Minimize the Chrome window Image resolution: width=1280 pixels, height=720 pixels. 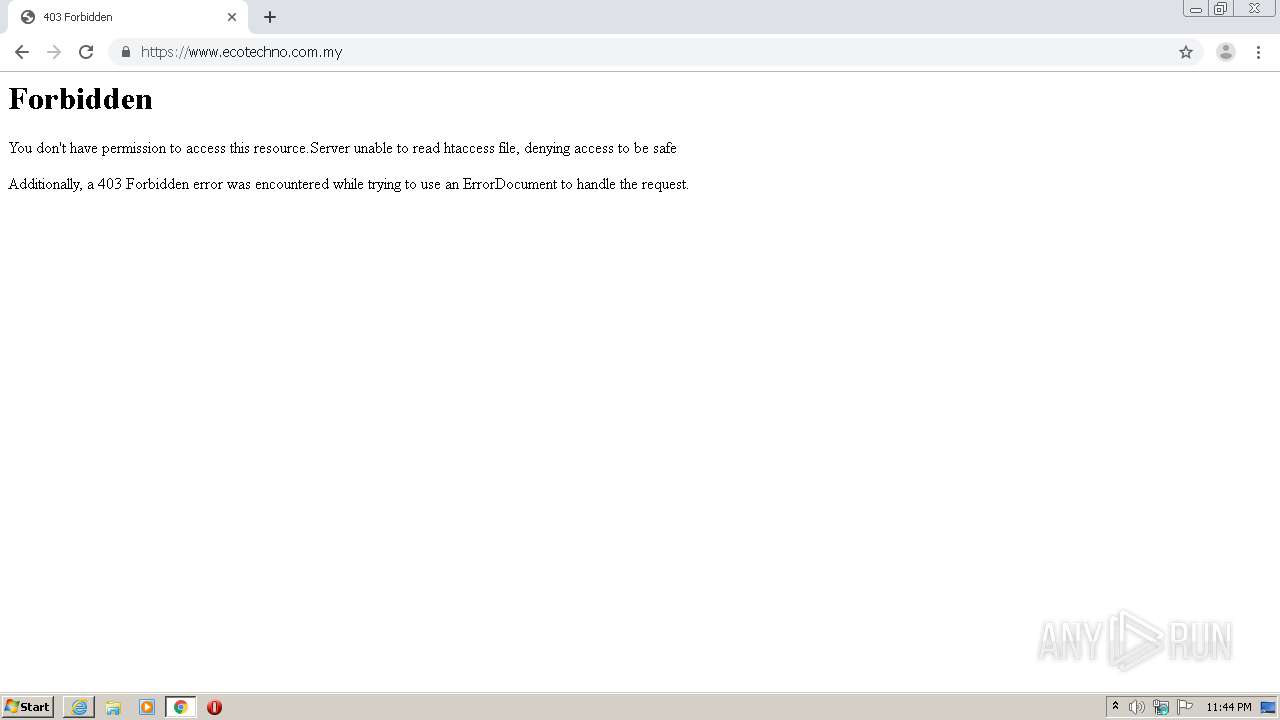coord(1196,8)
